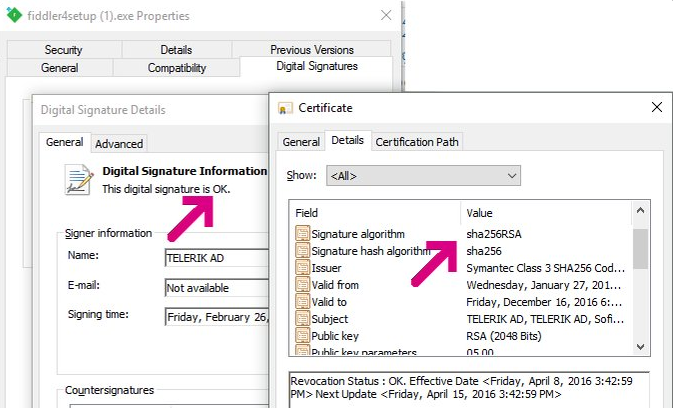Image resolution: width=673 pixels, height=408 pixels.
Task: Click the Valid from row icon
Action: (x=302, y=285)
